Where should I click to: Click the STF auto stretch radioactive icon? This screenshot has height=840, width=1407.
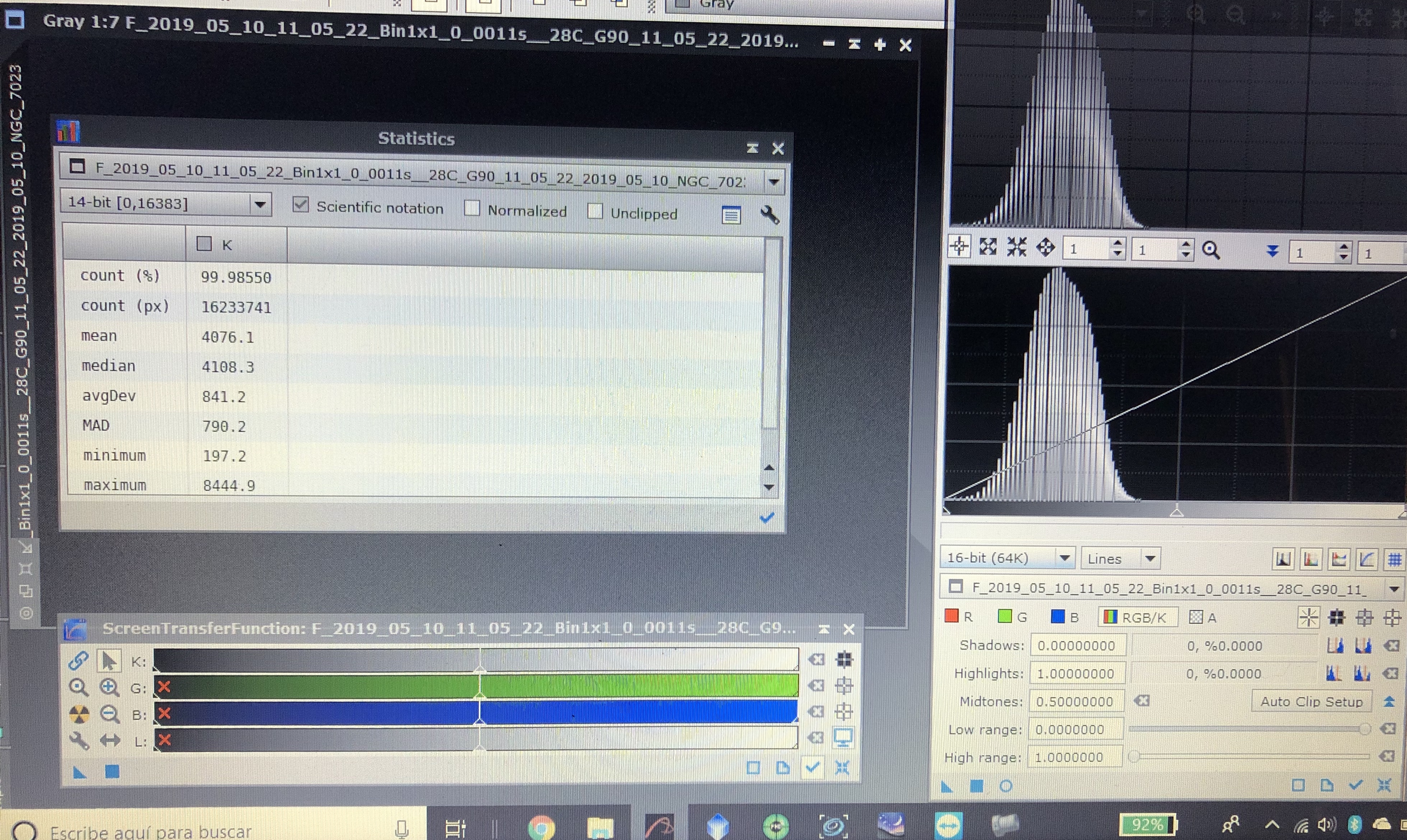pyautogui.click(x=79, y=714)
